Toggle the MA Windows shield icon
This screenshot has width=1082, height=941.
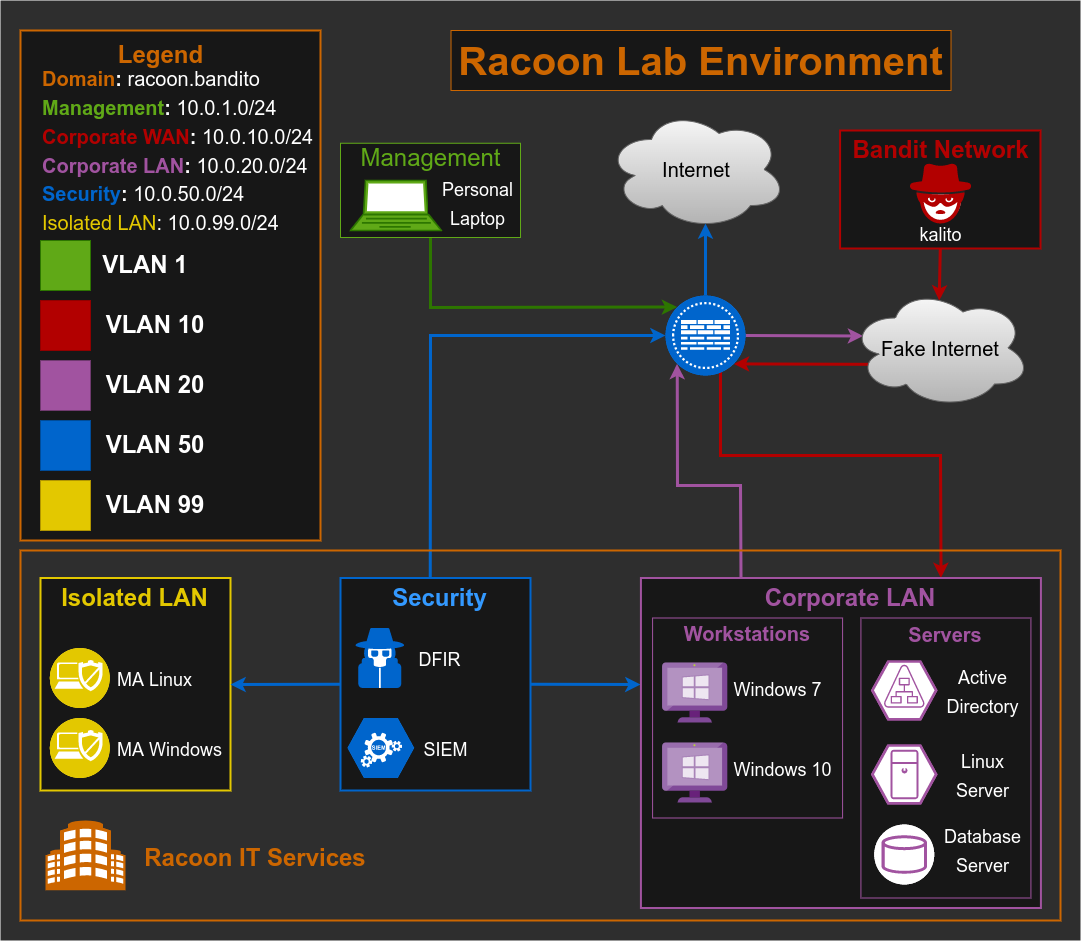pyautogui.click(x=79, y=747)
